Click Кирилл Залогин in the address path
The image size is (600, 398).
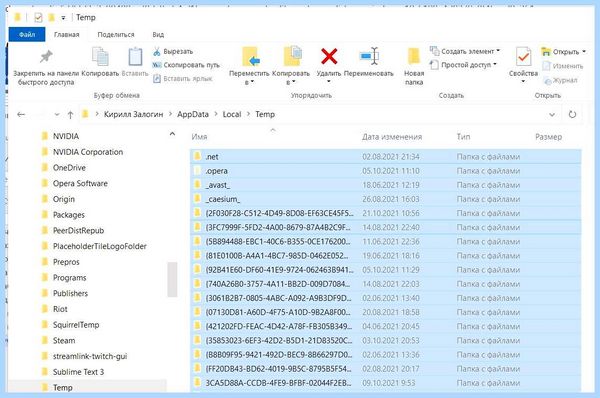pos(134,114)
